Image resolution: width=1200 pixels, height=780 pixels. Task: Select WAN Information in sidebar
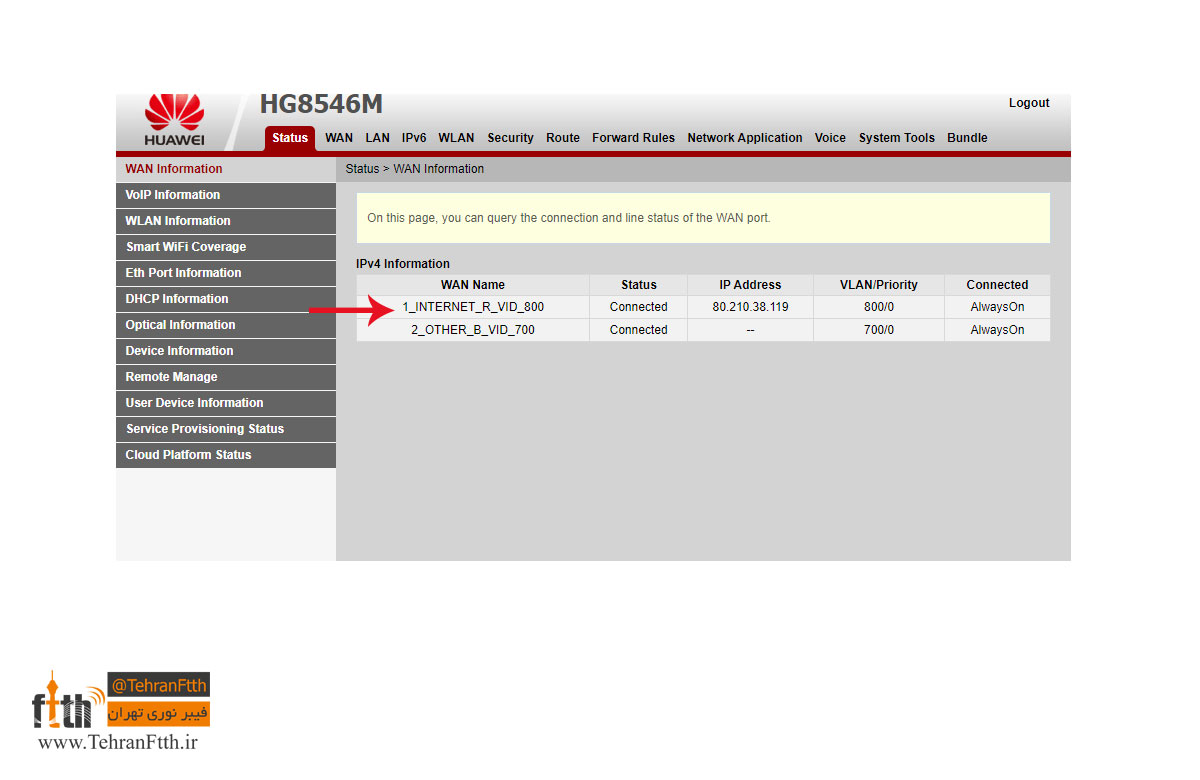click(x=226, y=169)
